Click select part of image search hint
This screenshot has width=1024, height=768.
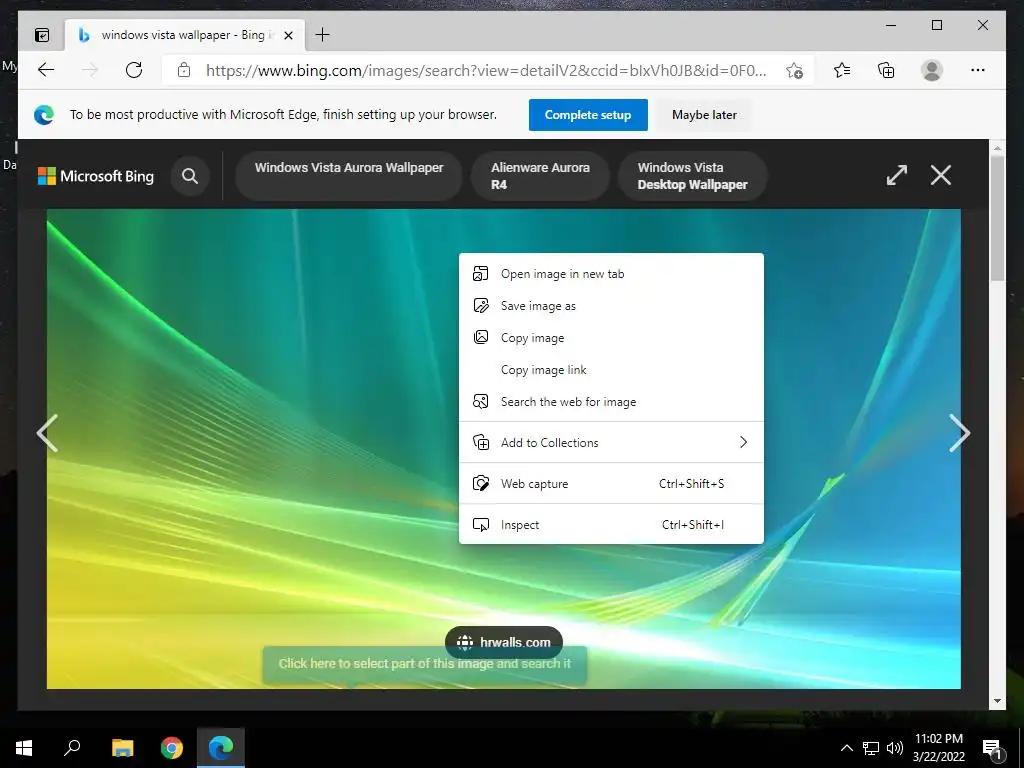pos(424,664)
